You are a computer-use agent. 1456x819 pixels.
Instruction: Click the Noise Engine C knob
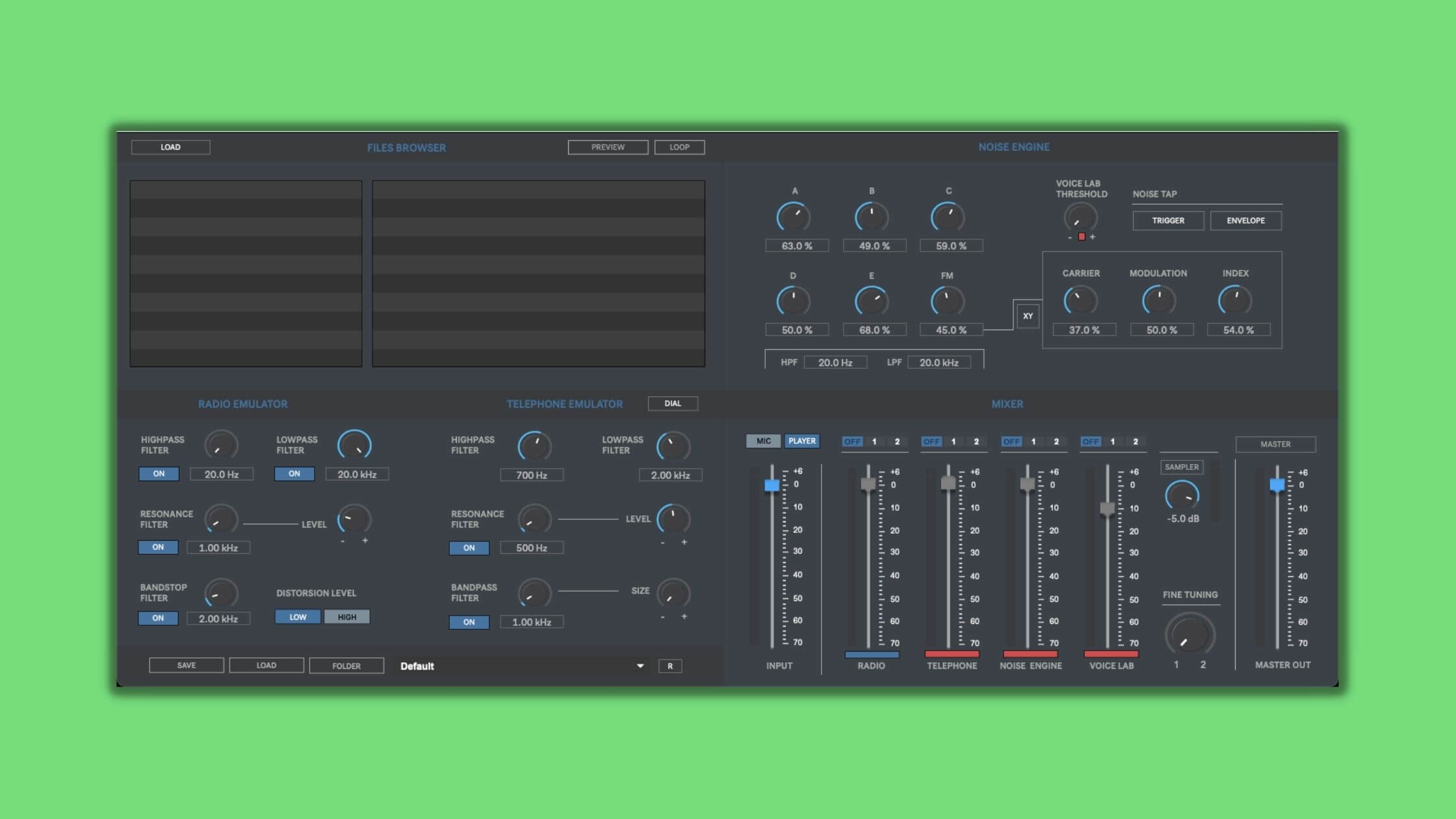pyautogui.click(x=948, y=217)
